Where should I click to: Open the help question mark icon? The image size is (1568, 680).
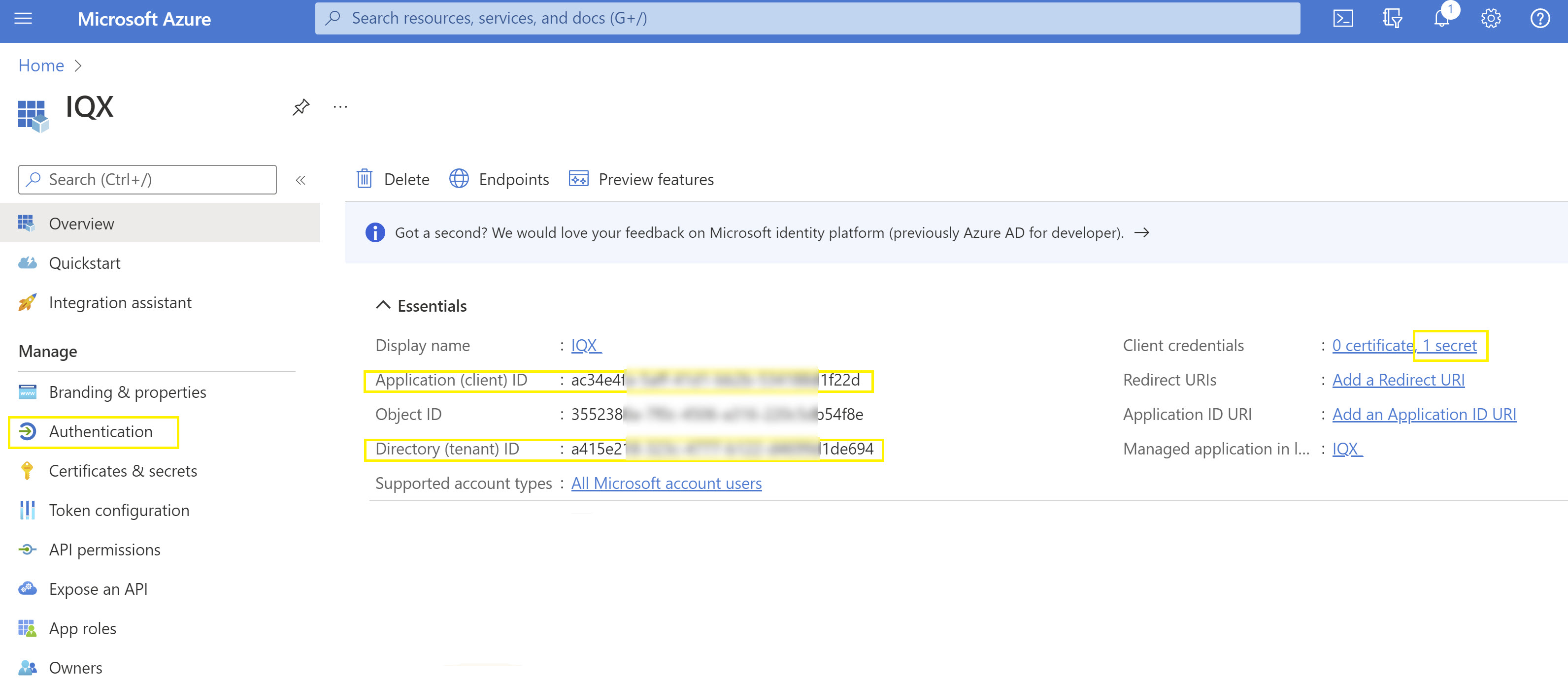pos(1540,18)
